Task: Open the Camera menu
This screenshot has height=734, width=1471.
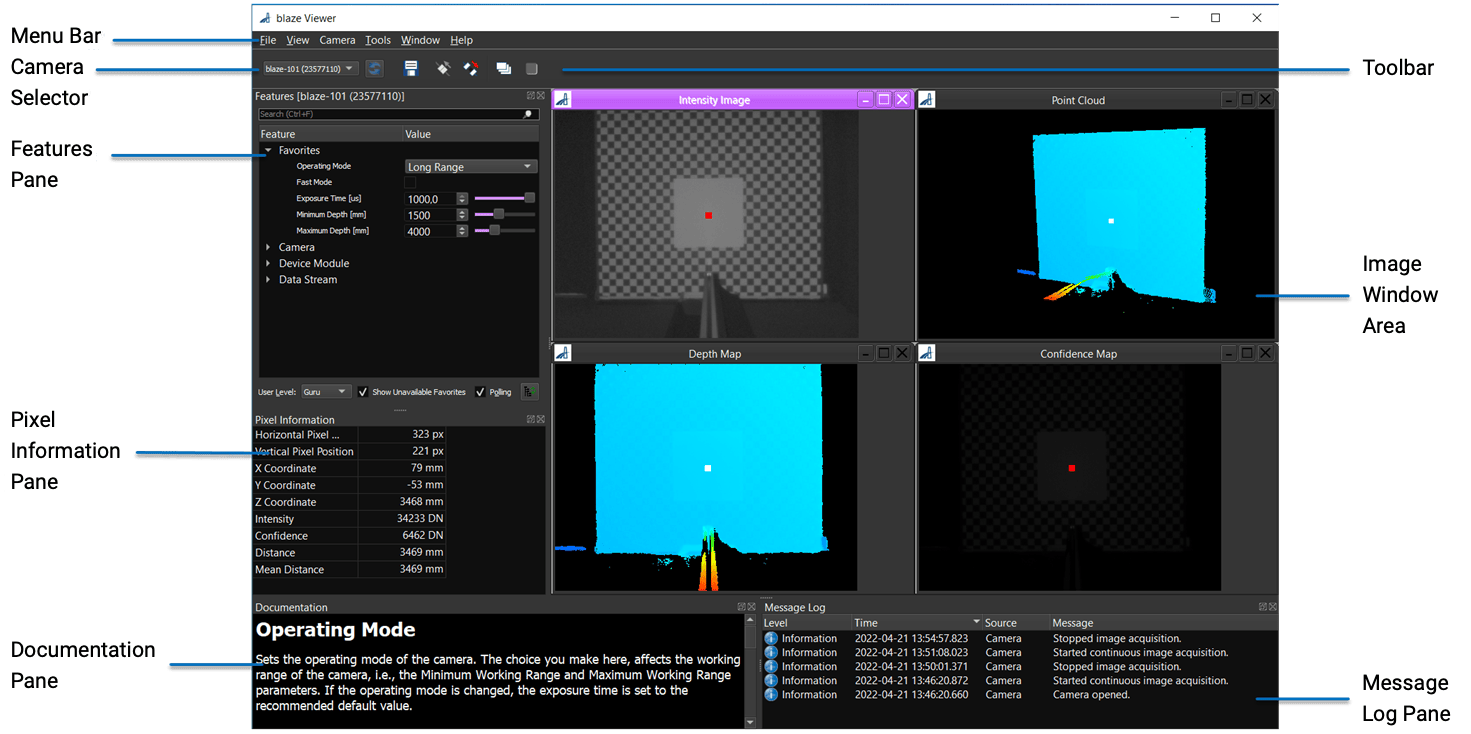Action: pyautogui.click(x=337, y=40)
